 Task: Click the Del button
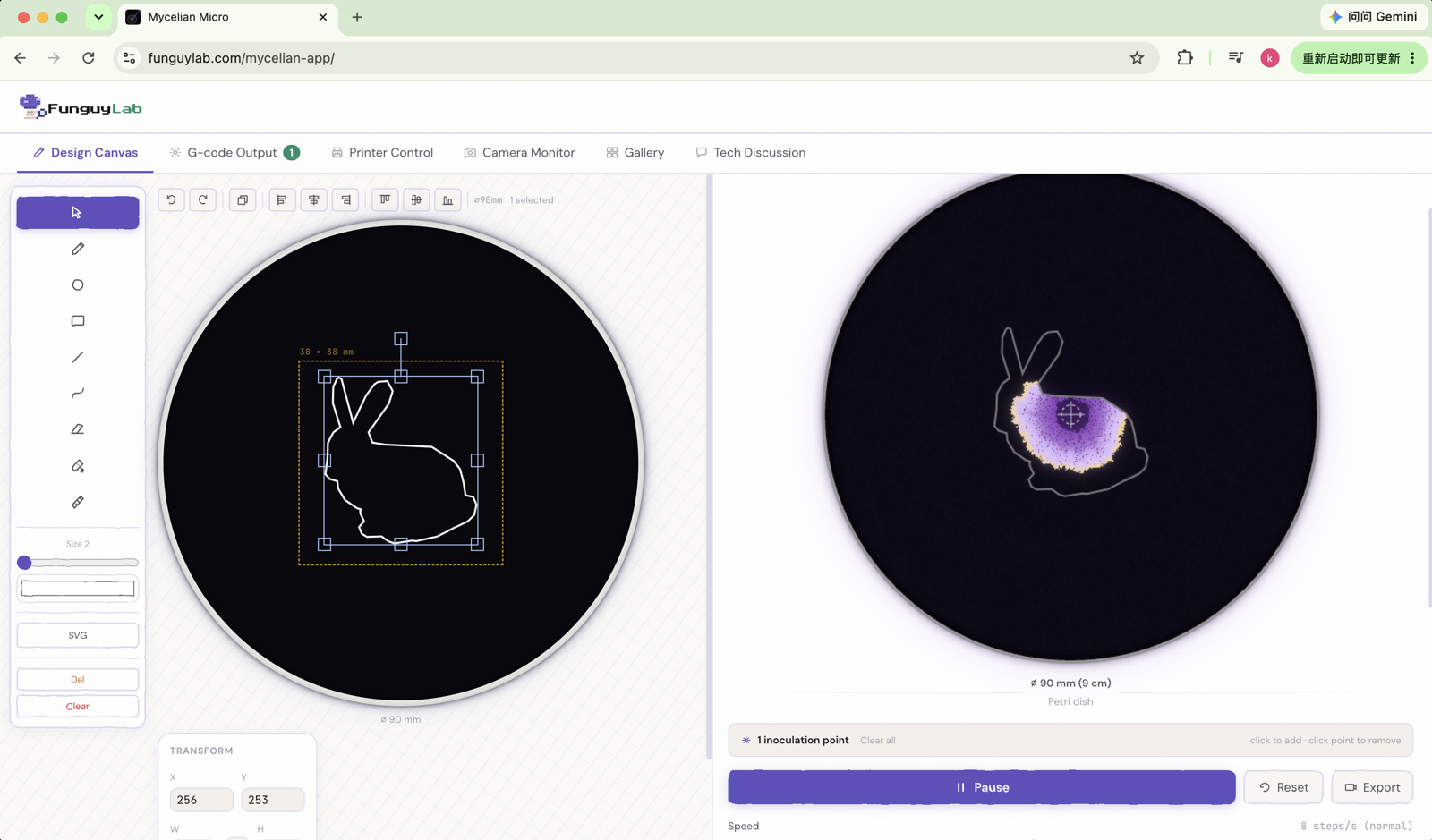[x=78, y=679]
